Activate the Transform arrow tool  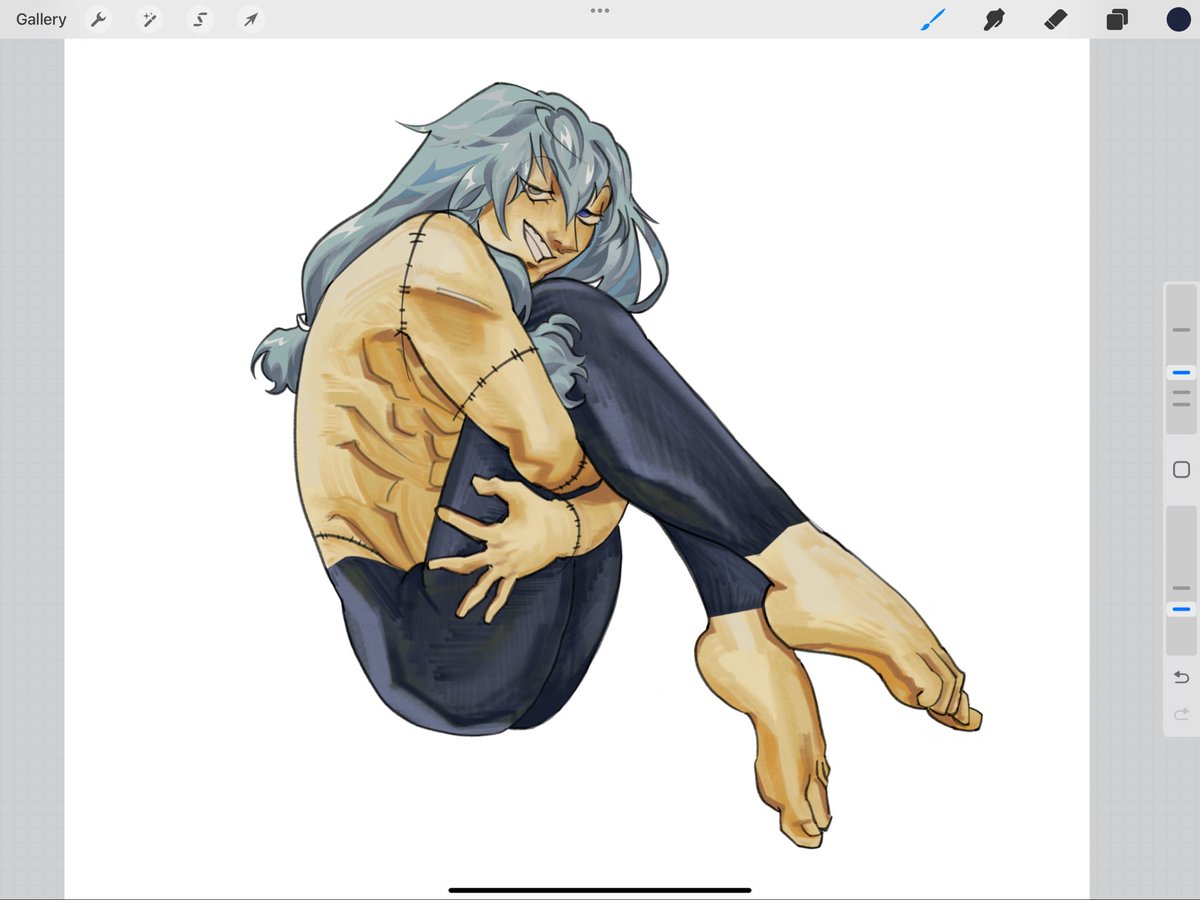tap(251, 19)
